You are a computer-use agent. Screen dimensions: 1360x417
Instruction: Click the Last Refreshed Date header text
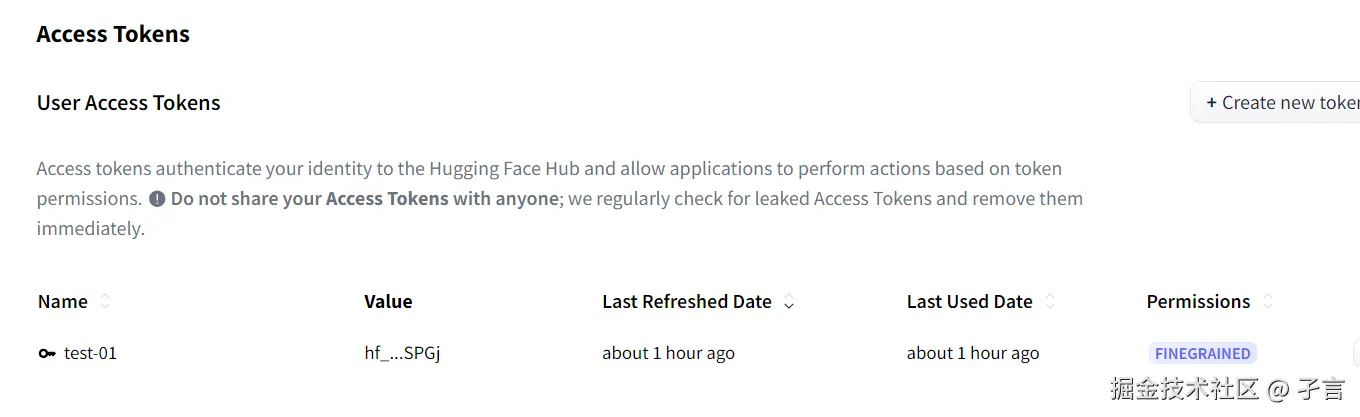click(687, 301)
